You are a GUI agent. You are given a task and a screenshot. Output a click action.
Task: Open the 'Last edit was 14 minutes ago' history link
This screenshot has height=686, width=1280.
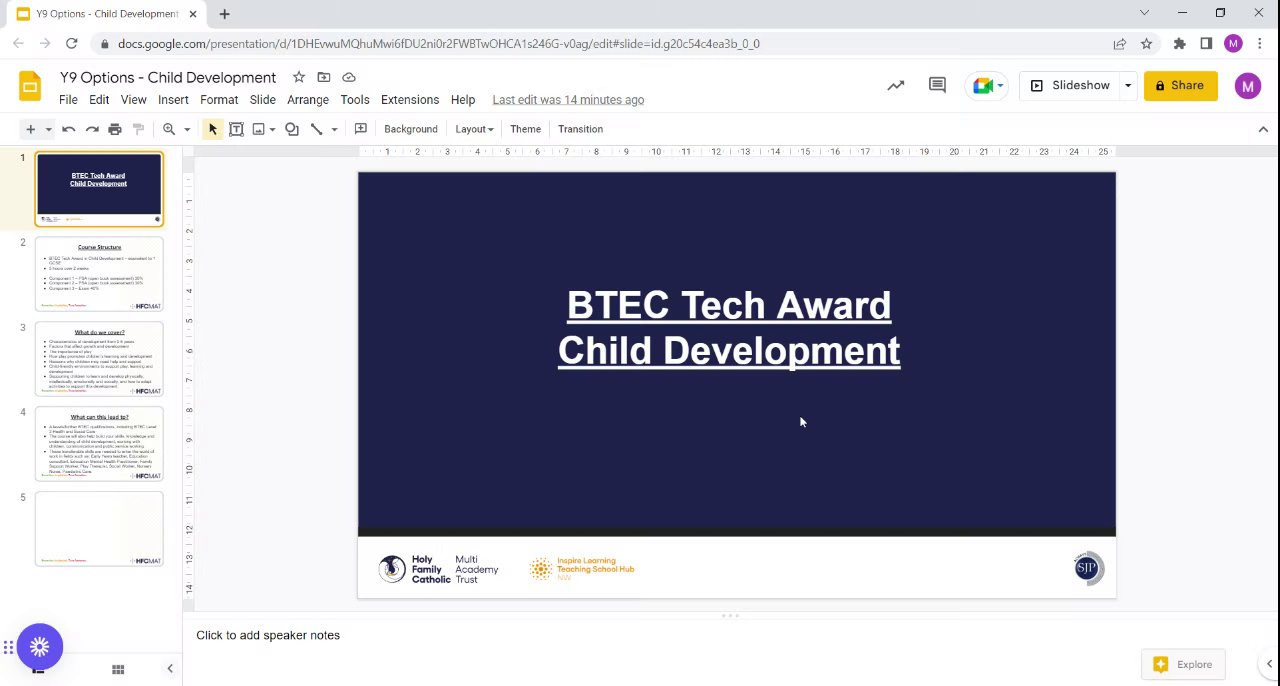pyautogui.click(x=568, y=100)
